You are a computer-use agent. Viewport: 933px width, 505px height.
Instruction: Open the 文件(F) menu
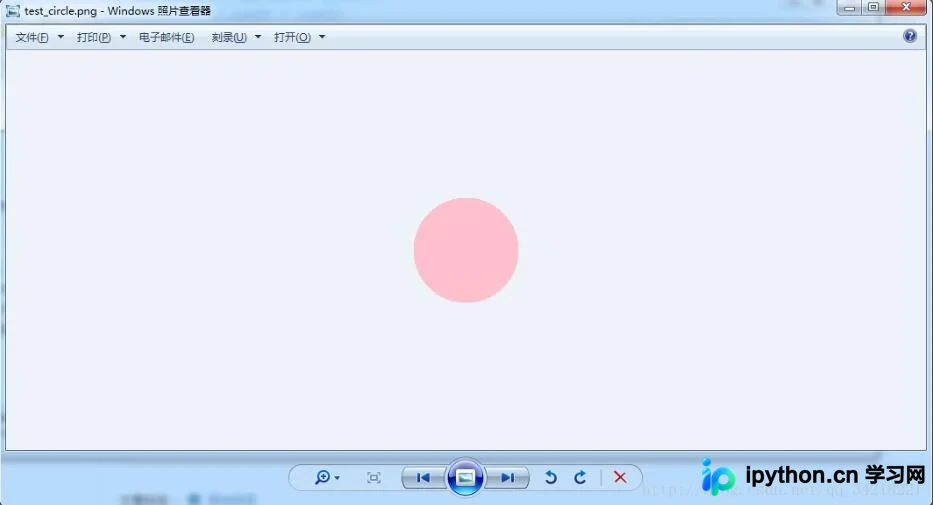[32, 37]
